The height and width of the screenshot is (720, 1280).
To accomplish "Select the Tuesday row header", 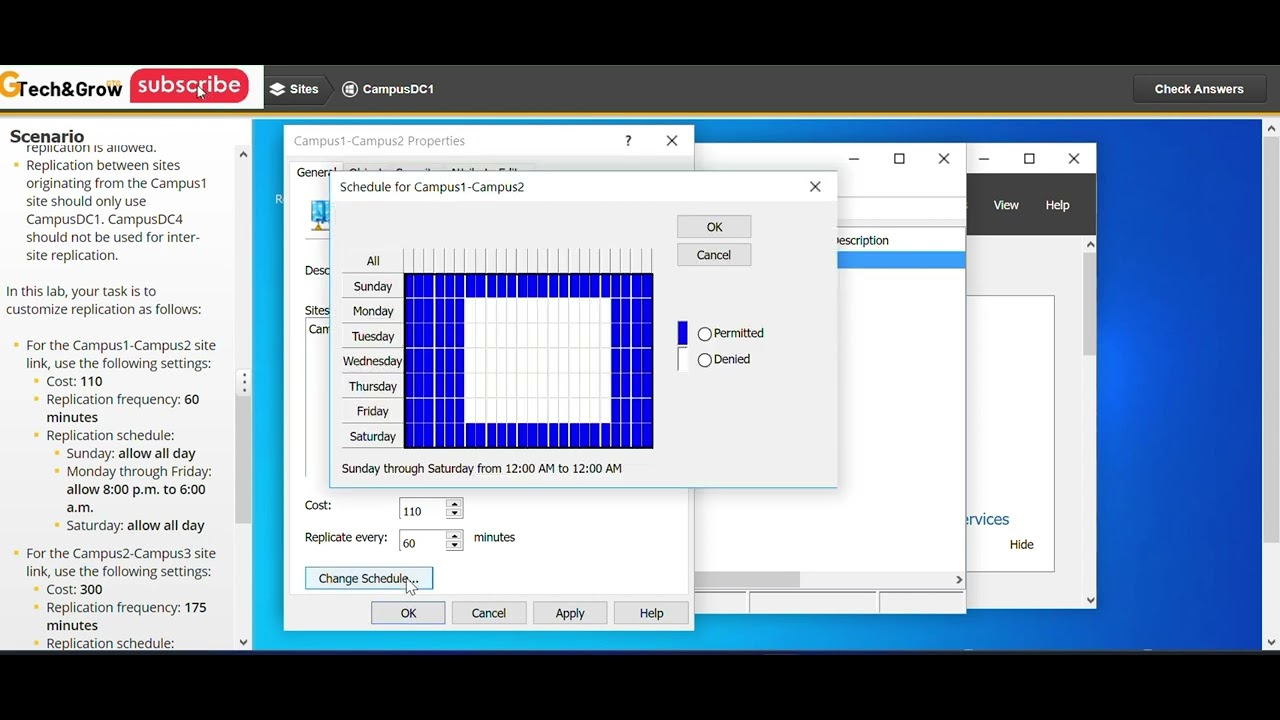I will [373, 336].
